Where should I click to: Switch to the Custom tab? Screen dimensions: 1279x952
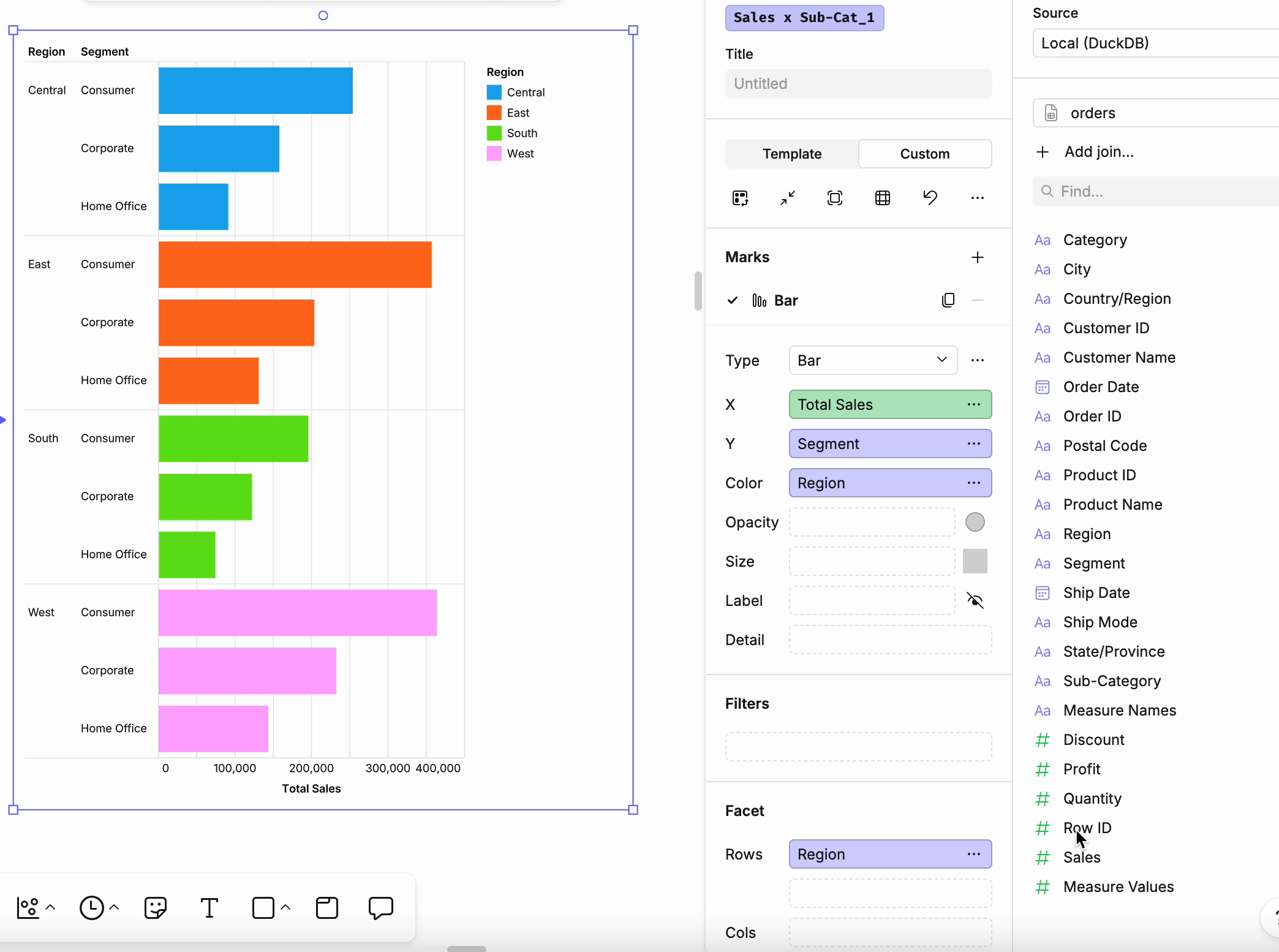coord(925,154)
